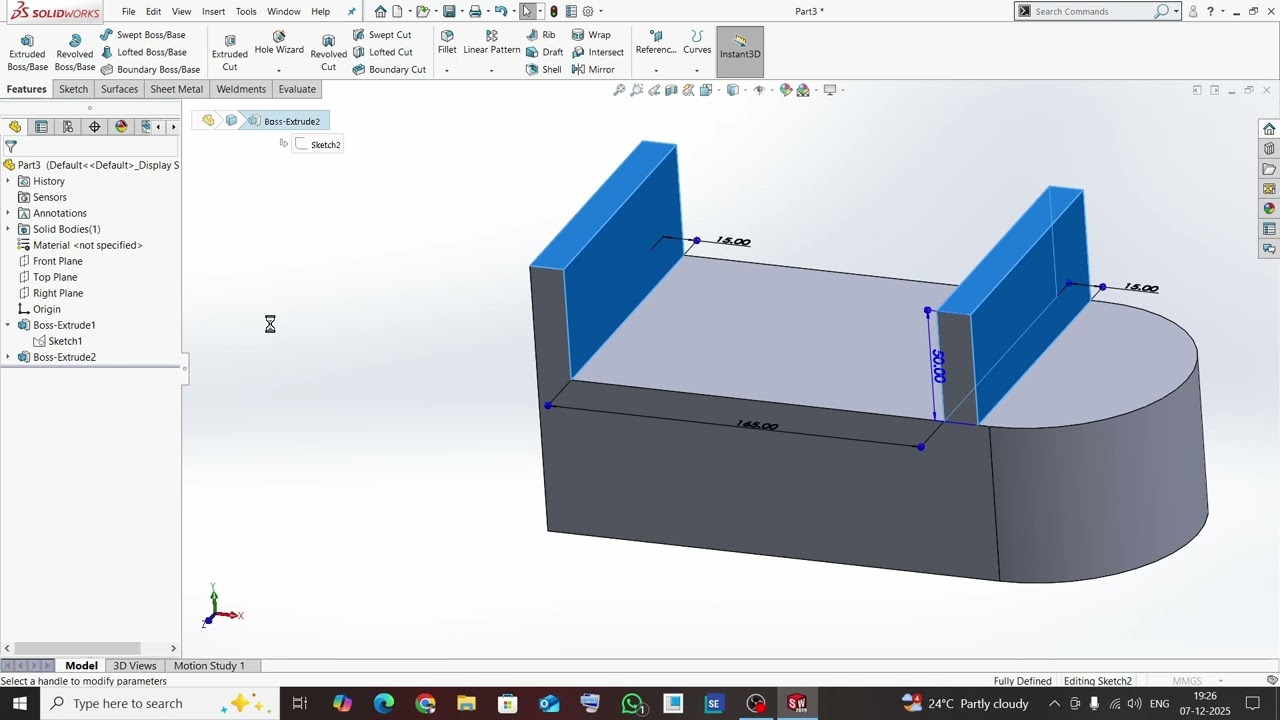Viewport: 1280px width, 720px height.
Task: Open the File menu
Action: 129,12
